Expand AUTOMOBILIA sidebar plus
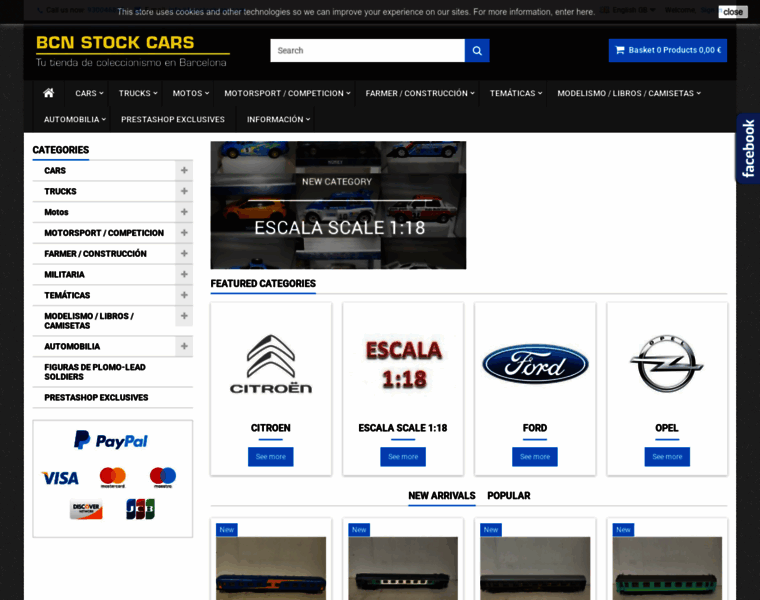Screen dimensions: 760x600 point(184,346)
